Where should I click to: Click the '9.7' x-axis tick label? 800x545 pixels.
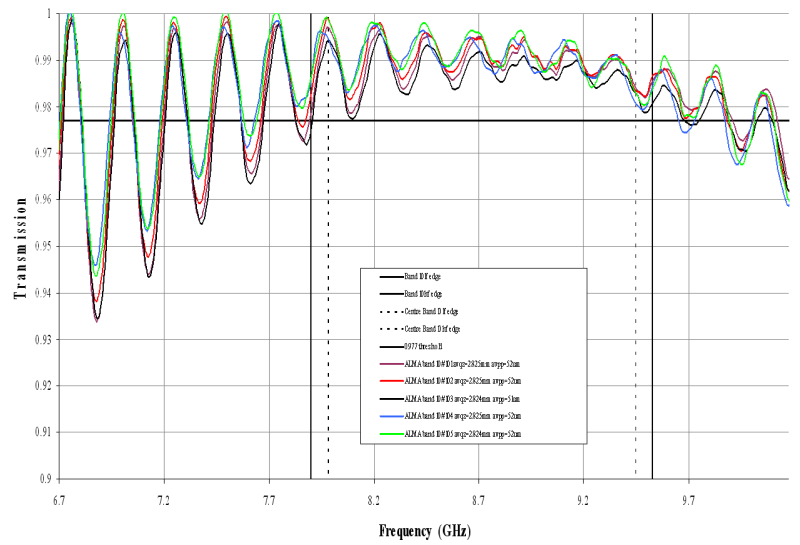[688, 501]
